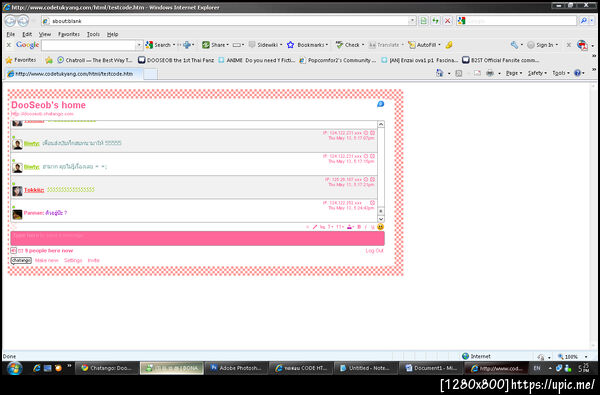The width and height of the screenshot is (600, 395).
Task: Click the search magnifier icon in IE search box
Action: tap(584, 21)
